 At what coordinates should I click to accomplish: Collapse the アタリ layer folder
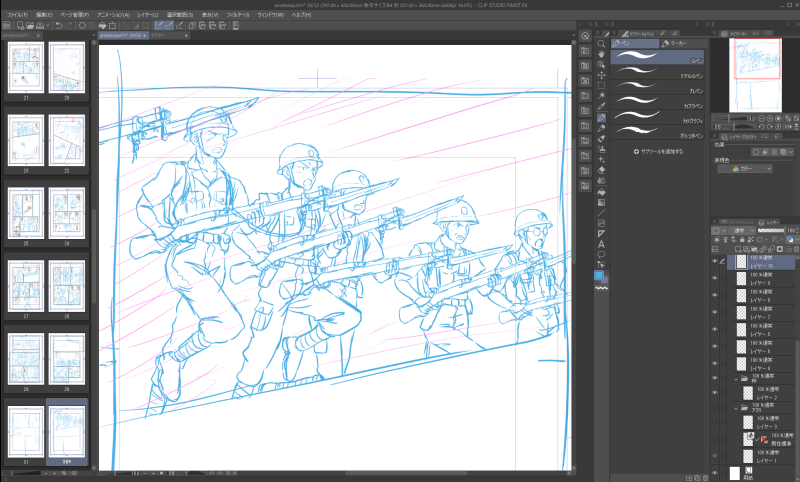pos(736,408)
